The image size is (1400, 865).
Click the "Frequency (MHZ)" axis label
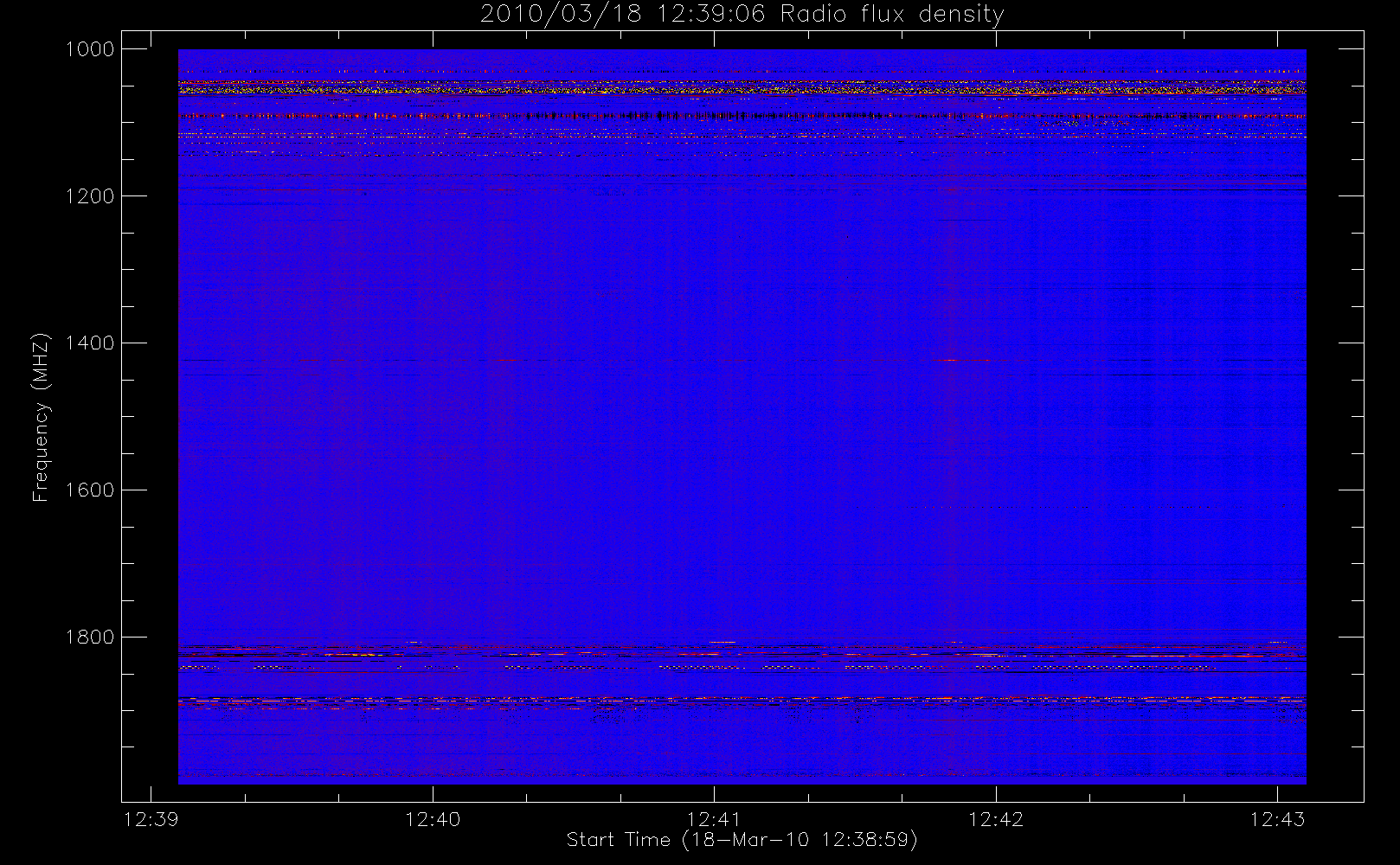click(40, 417)
